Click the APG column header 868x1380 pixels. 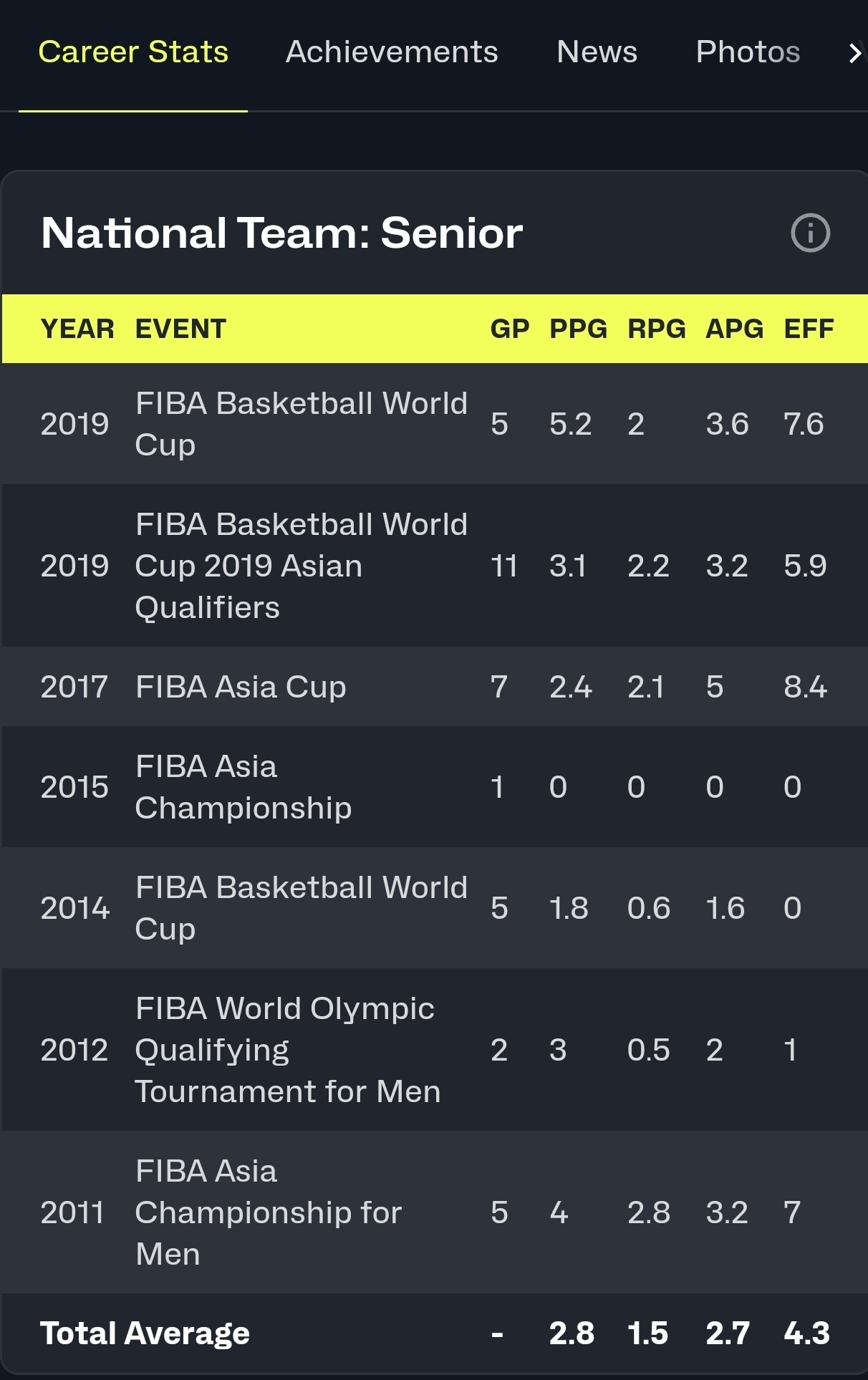pos(734,329)
